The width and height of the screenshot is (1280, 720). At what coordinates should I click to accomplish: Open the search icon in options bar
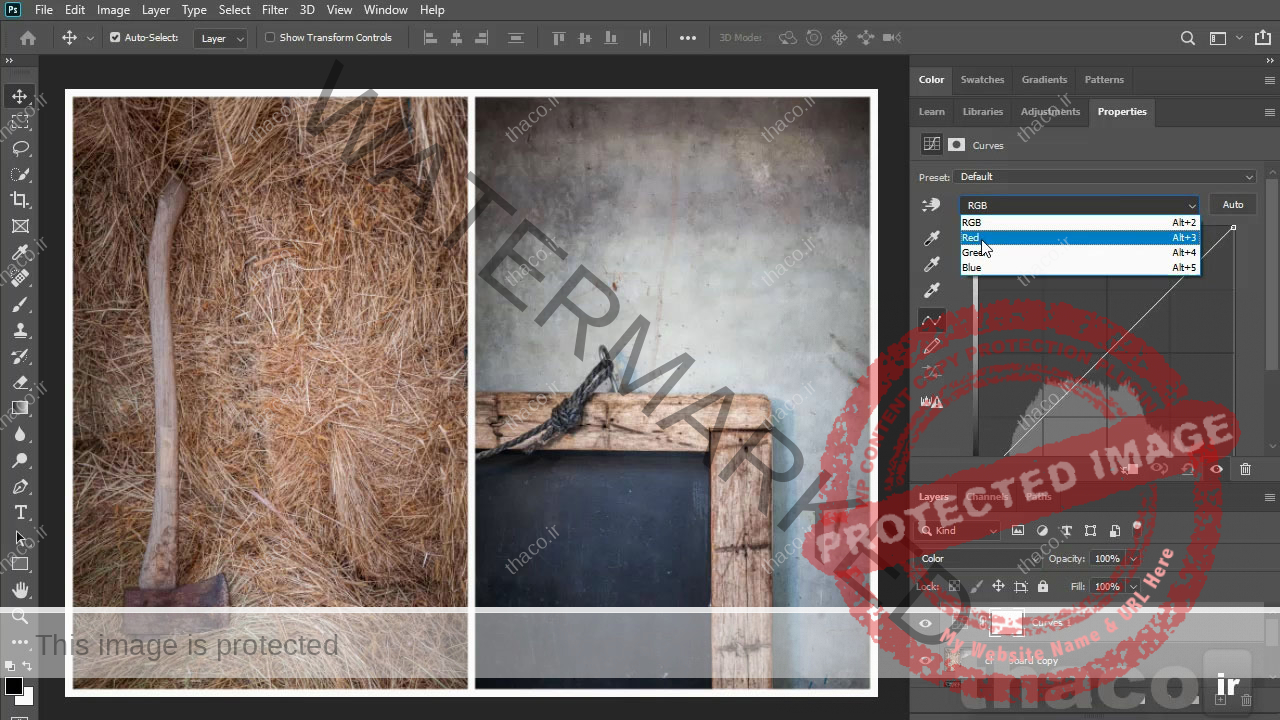click(x=1187, y=38)
